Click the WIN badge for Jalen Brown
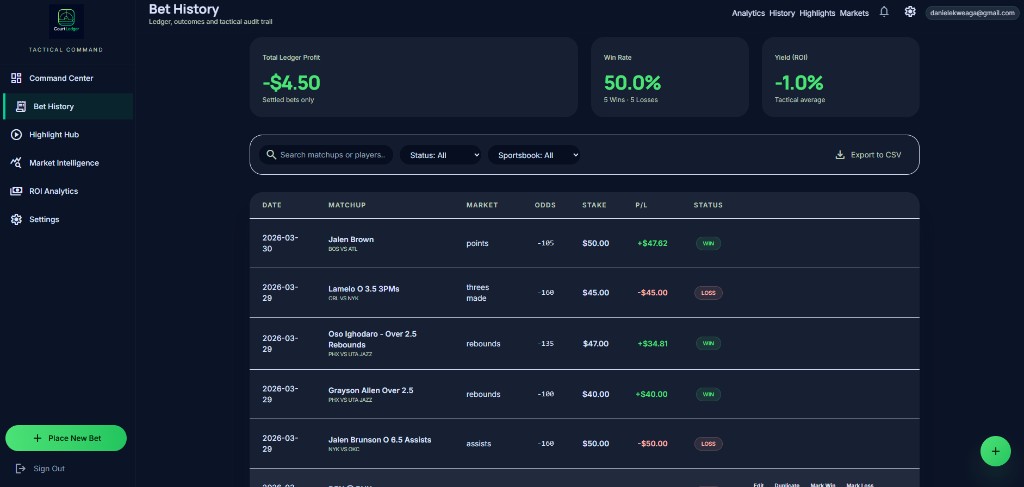Image resolution: width=1024 pixels, height=487 pixels. [x=708, y=244]
